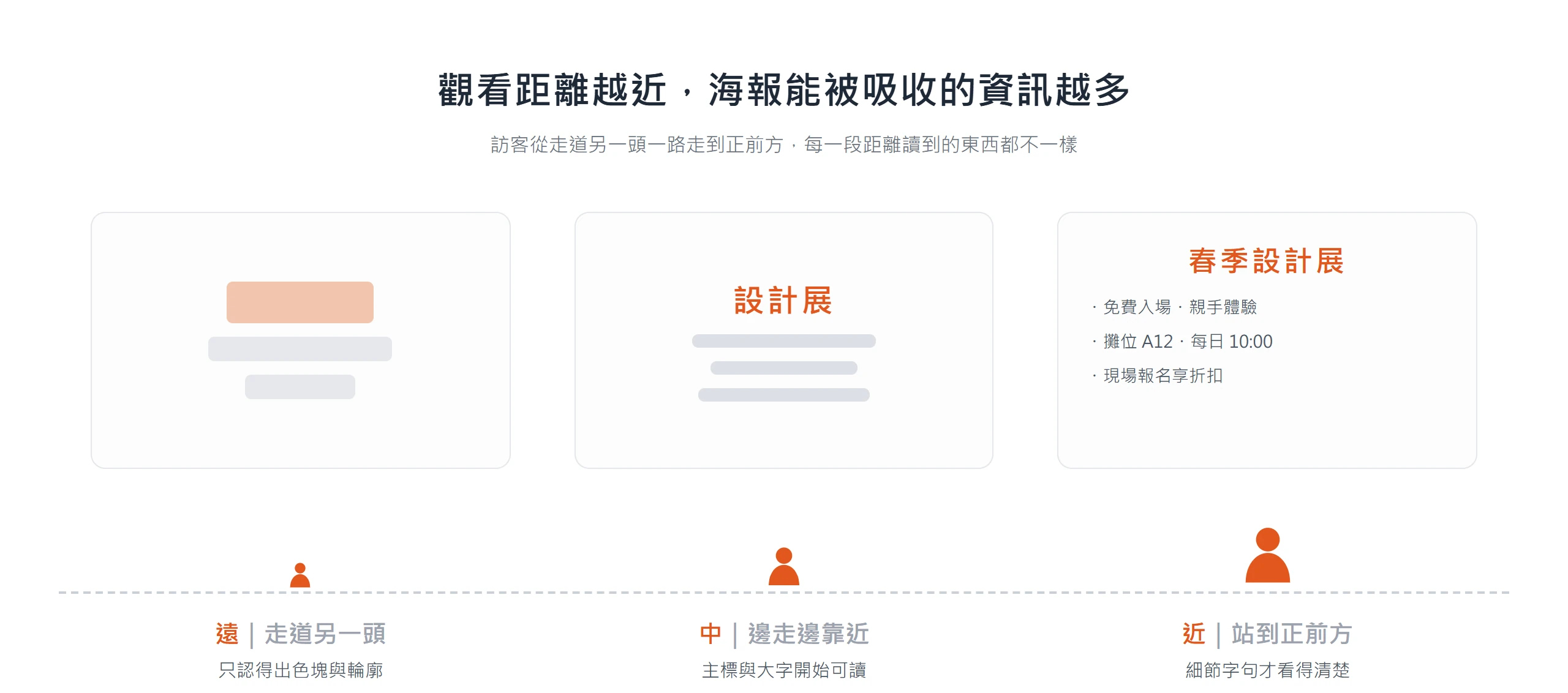The width and height of the screenshot is (1568, 693).
Task: Click the caption 主標與大字開始可讀
Action: [x=784, y=670]
